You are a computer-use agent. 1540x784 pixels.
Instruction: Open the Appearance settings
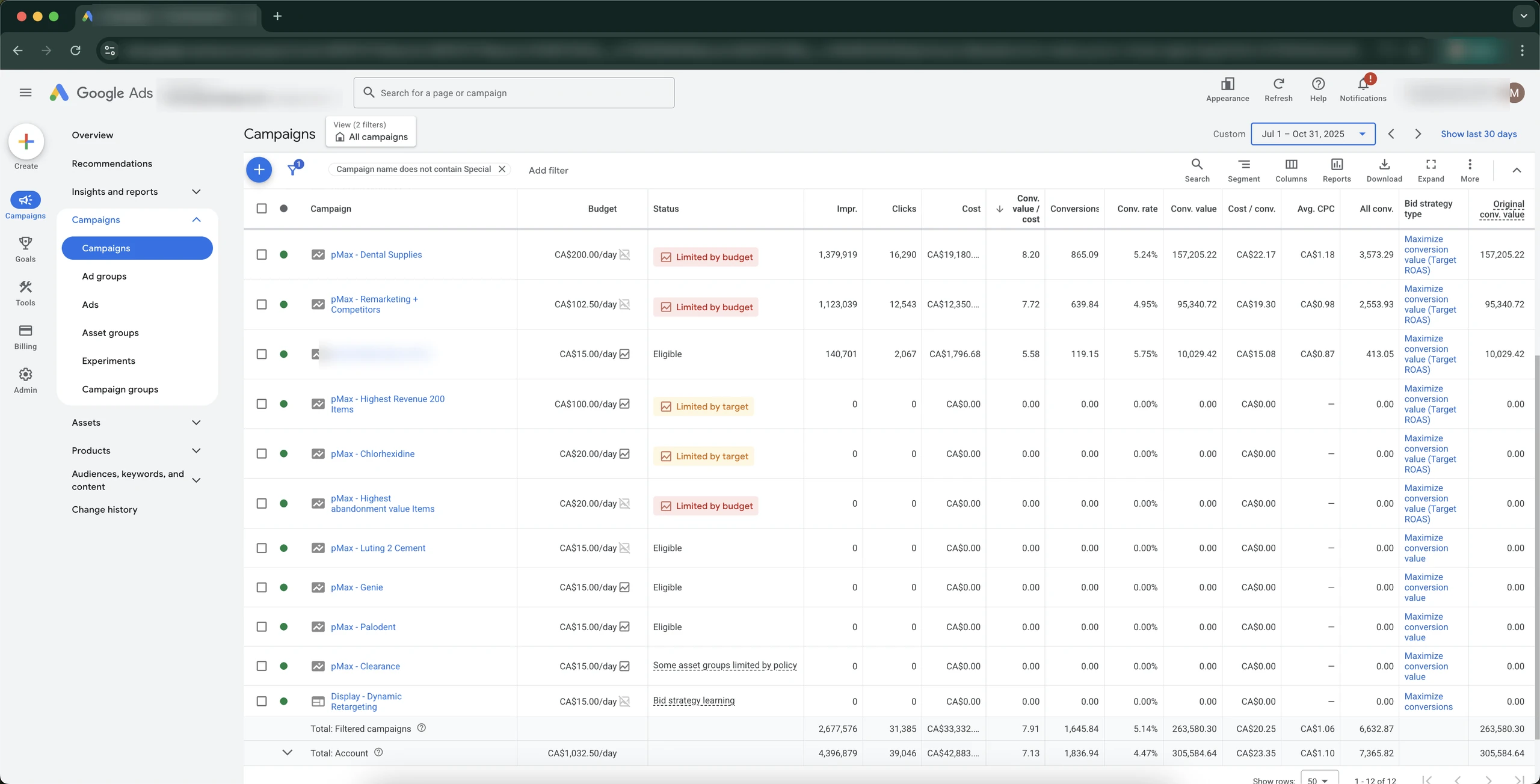click(x=1227, y=90)
